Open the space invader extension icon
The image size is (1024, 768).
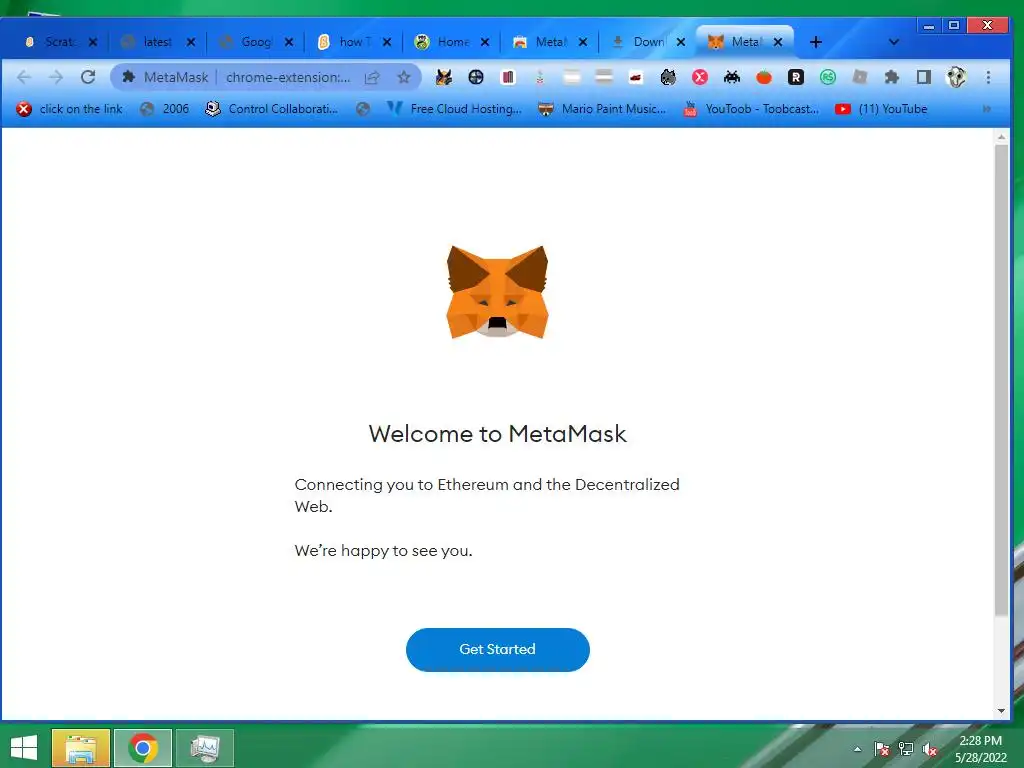(732, 77)
